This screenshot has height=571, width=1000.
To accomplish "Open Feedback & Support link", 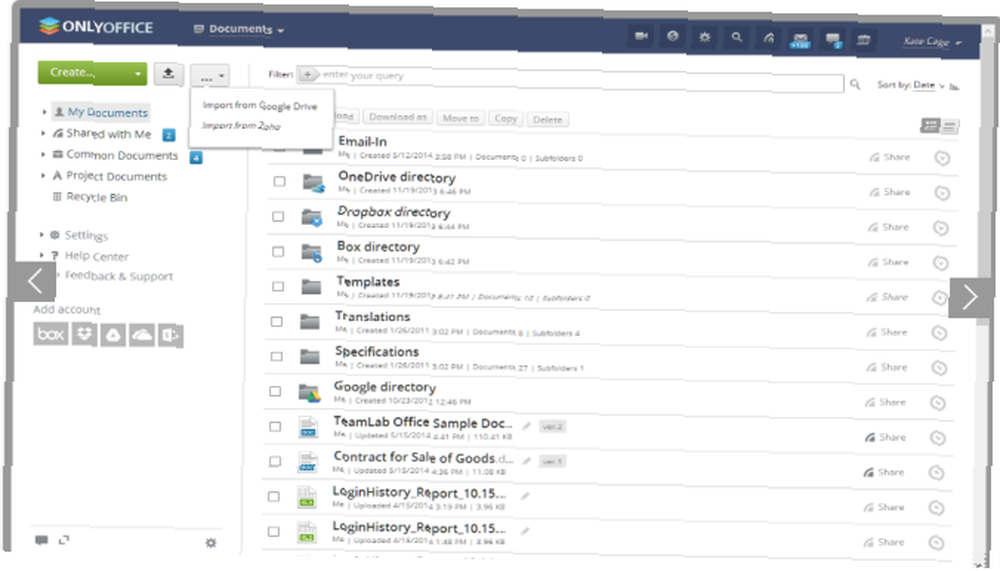I will click(x=119, y=276).
